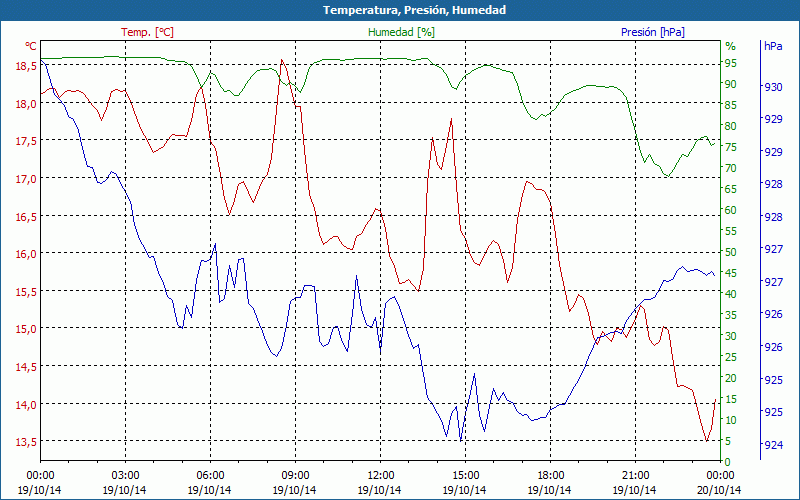Click the '18,5' temperature axis value
The width and height of the screenshot is (800, 500).
[x=26, y=66]
